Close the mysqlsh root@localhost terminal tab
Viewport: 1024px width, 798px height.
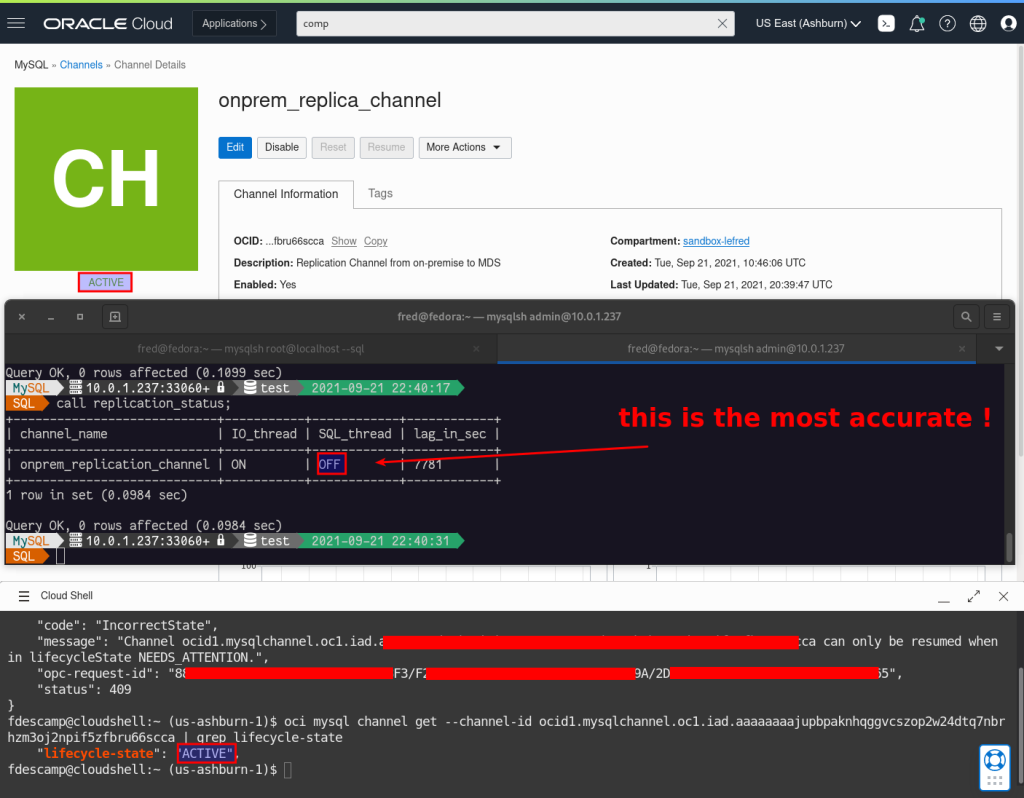[476, 349]
